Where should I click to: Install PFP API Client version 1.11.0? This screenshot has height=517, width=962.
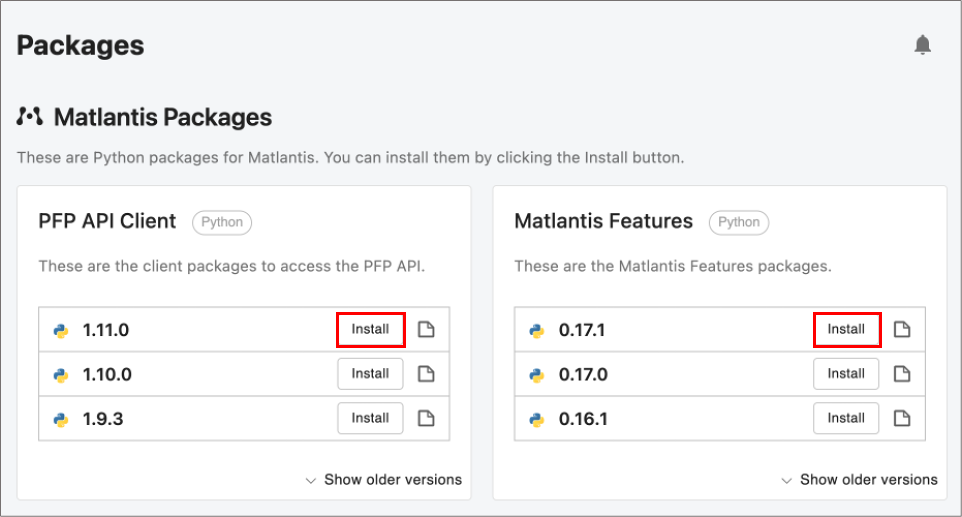[370, 330]
